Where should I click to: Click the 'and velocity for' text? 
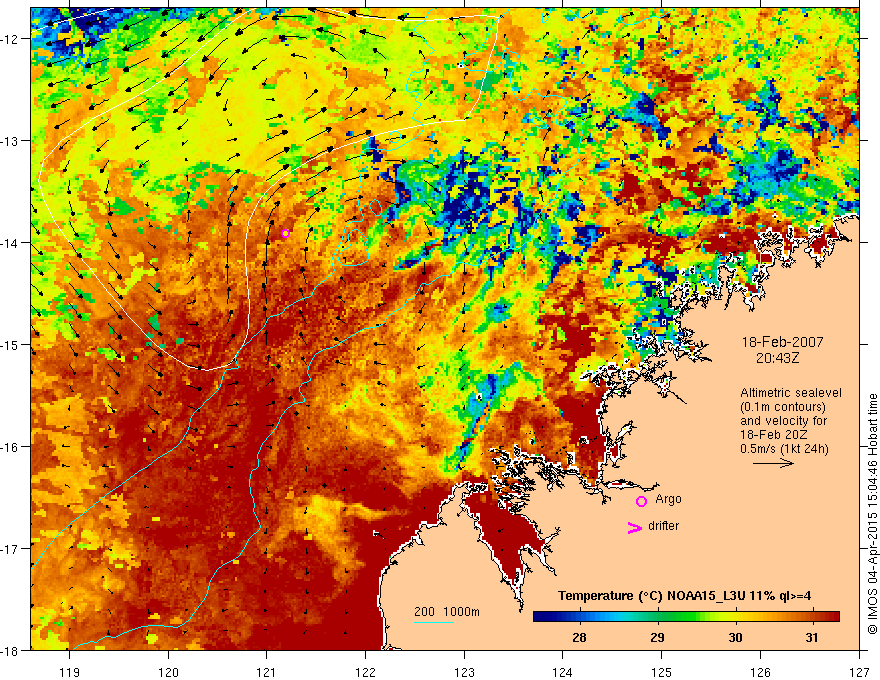(x=783, y=421)
